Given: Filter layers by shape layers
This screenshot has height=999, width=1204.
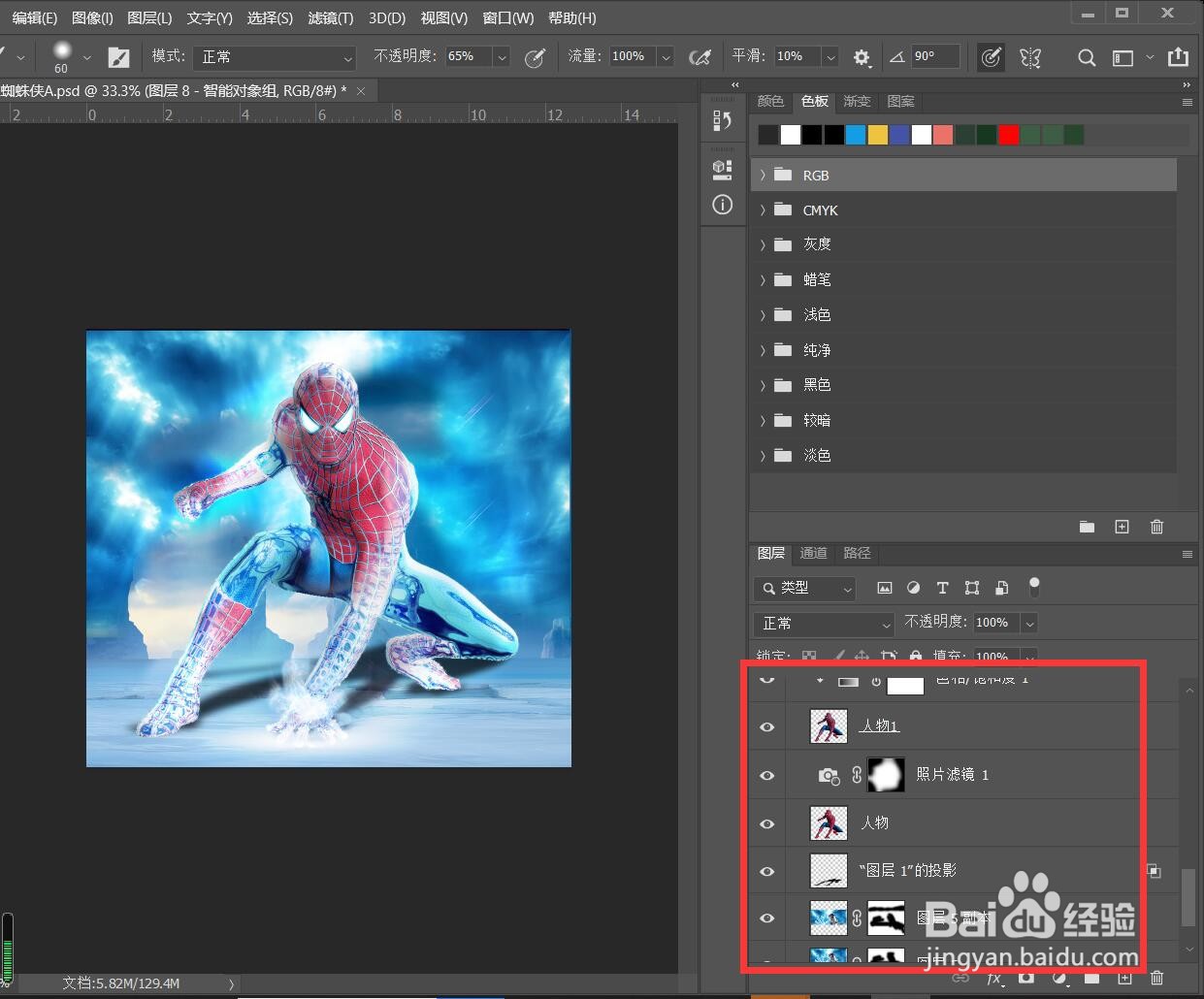Looking at the screenshot, I should [x=972, y=588].
